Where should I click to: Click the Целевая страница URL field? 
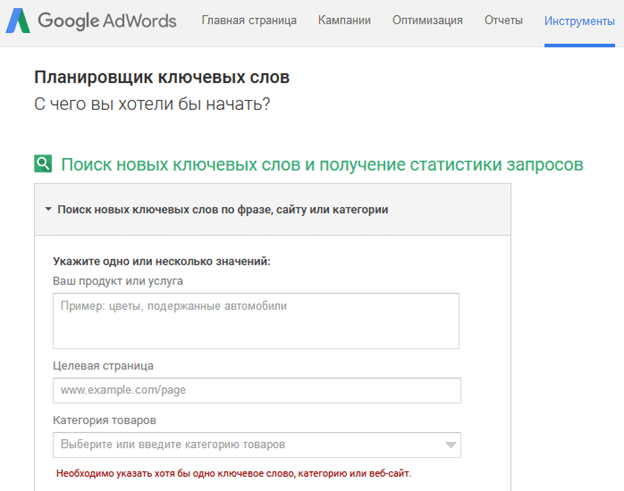[257, 390]
